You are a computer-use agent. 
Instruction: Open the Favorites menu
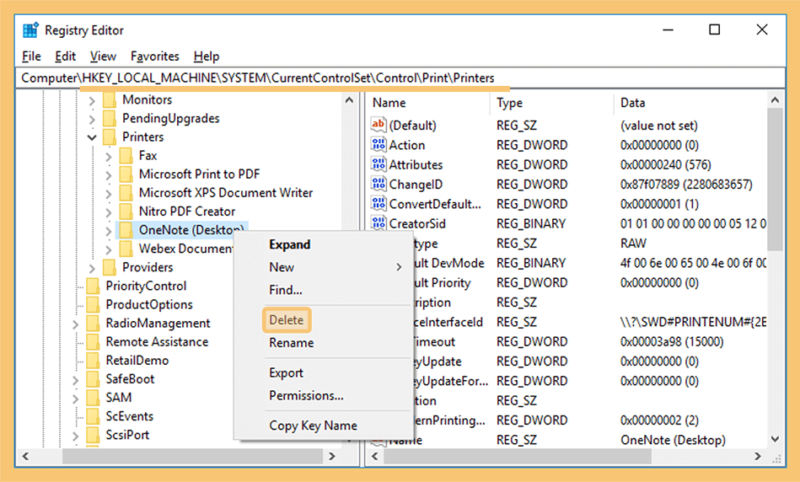(x=155, y=56)
